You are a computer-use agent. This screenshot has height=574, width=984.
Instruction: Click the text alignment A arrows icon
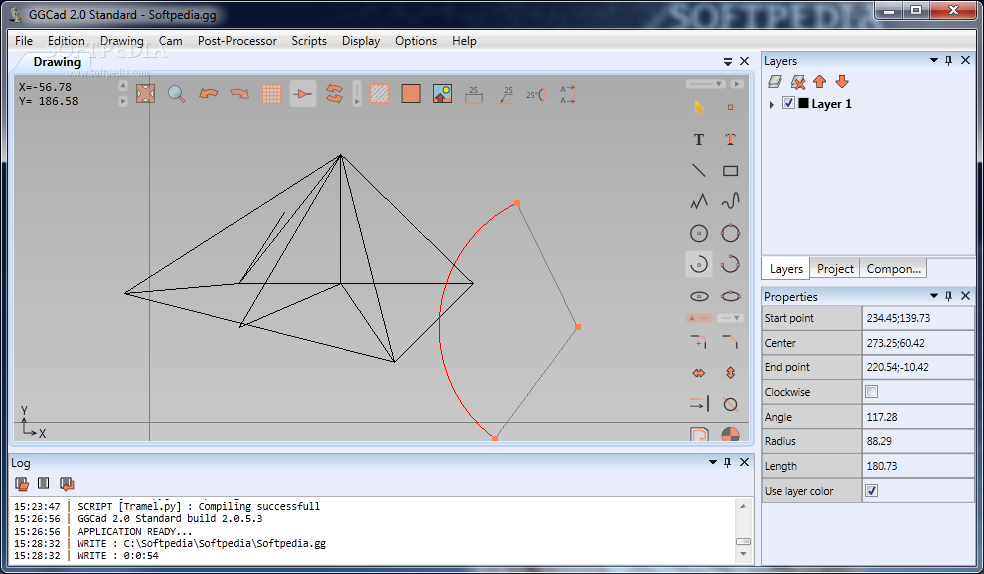568,94
